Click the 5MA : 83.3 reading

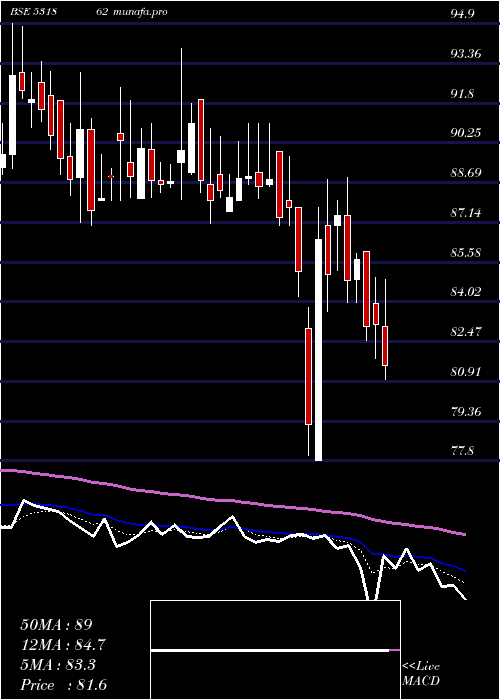tap(58, 665)
